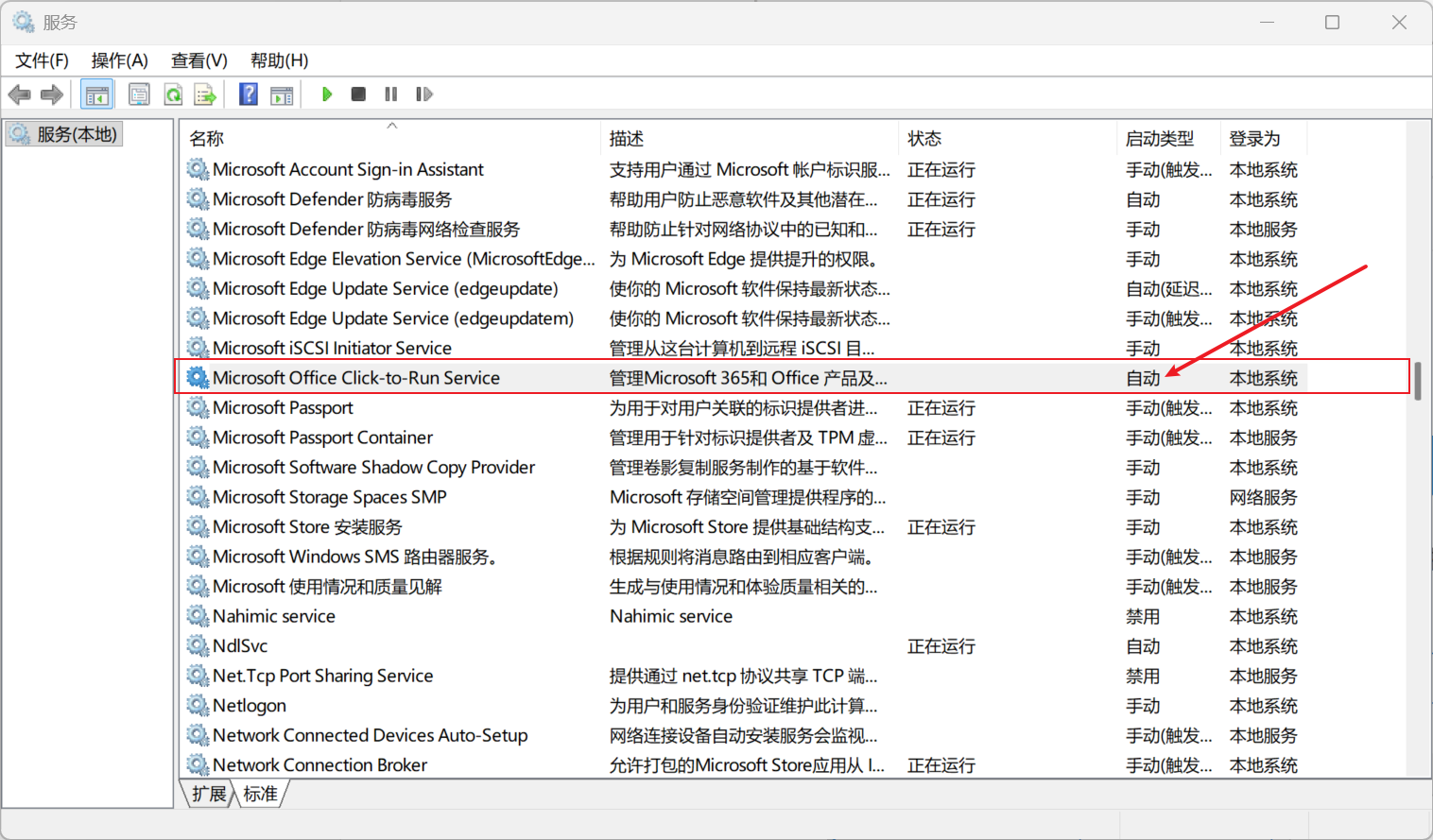Screen dimensions: 1433x840
Task: Click gear icon beside NdlSvc
Action: pos(197,645)
